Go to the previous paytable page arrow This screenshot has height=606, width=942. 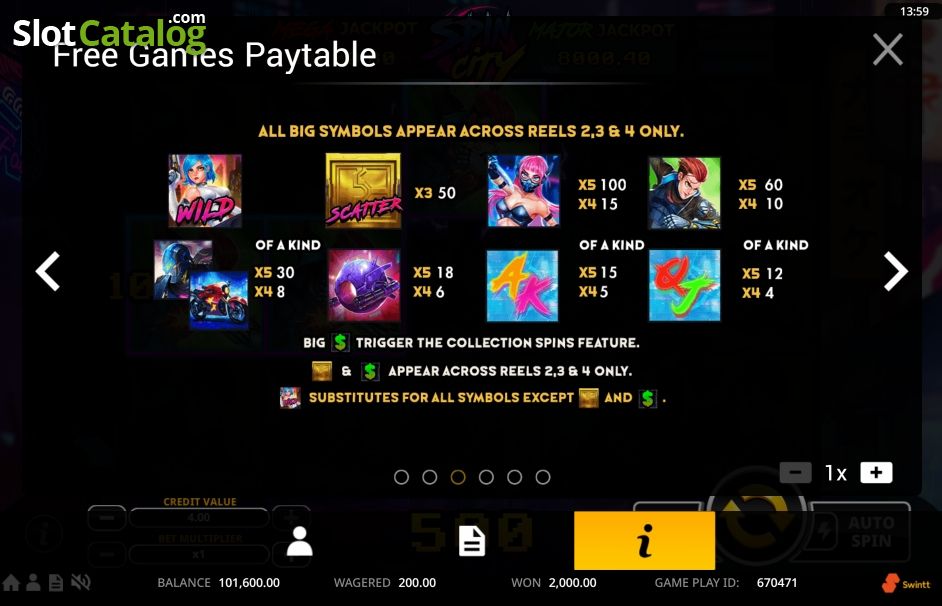coord(48,271)
